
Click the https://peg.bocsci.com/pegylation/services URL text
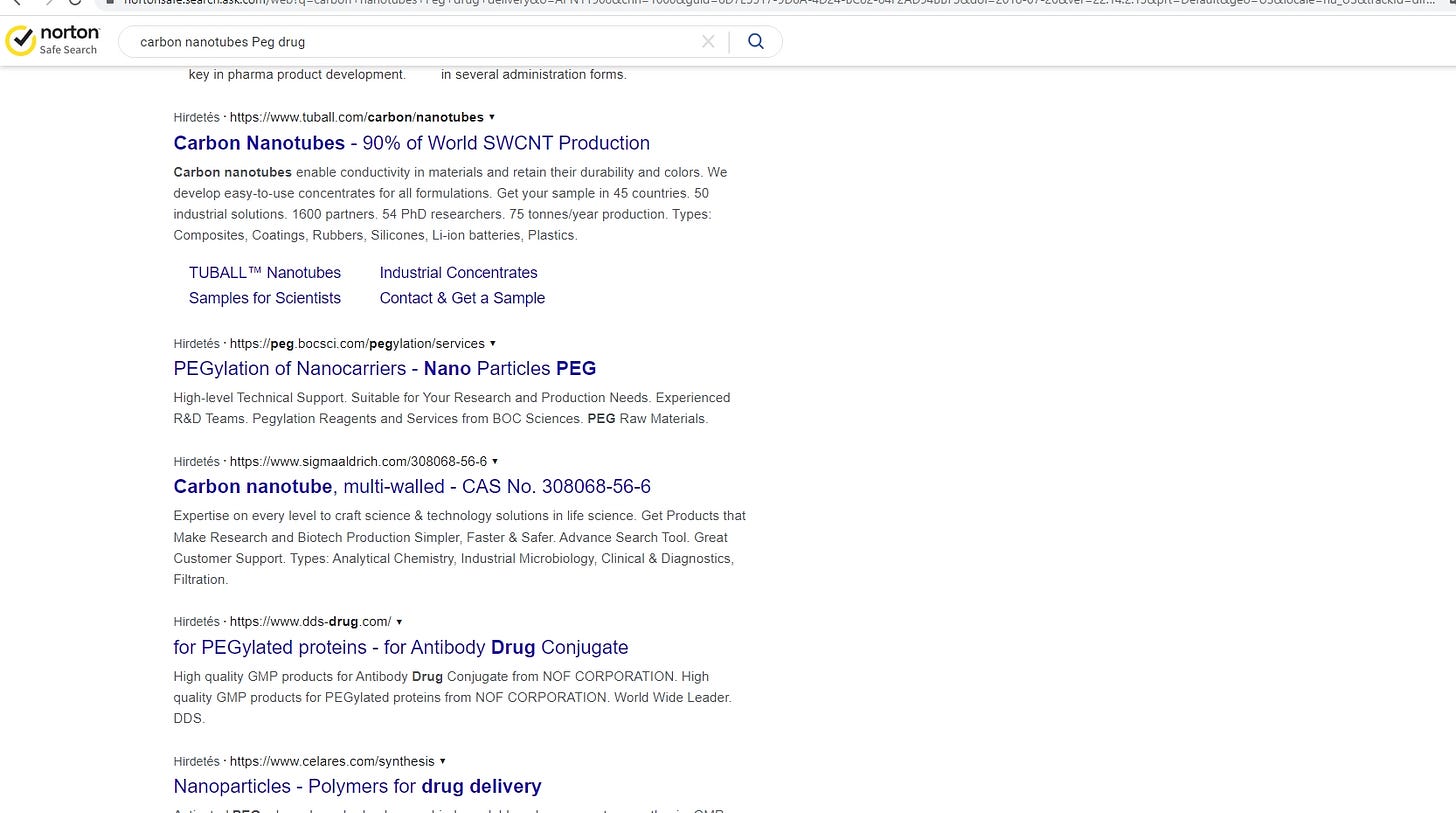pyautogui.click(x=357, y=343)
